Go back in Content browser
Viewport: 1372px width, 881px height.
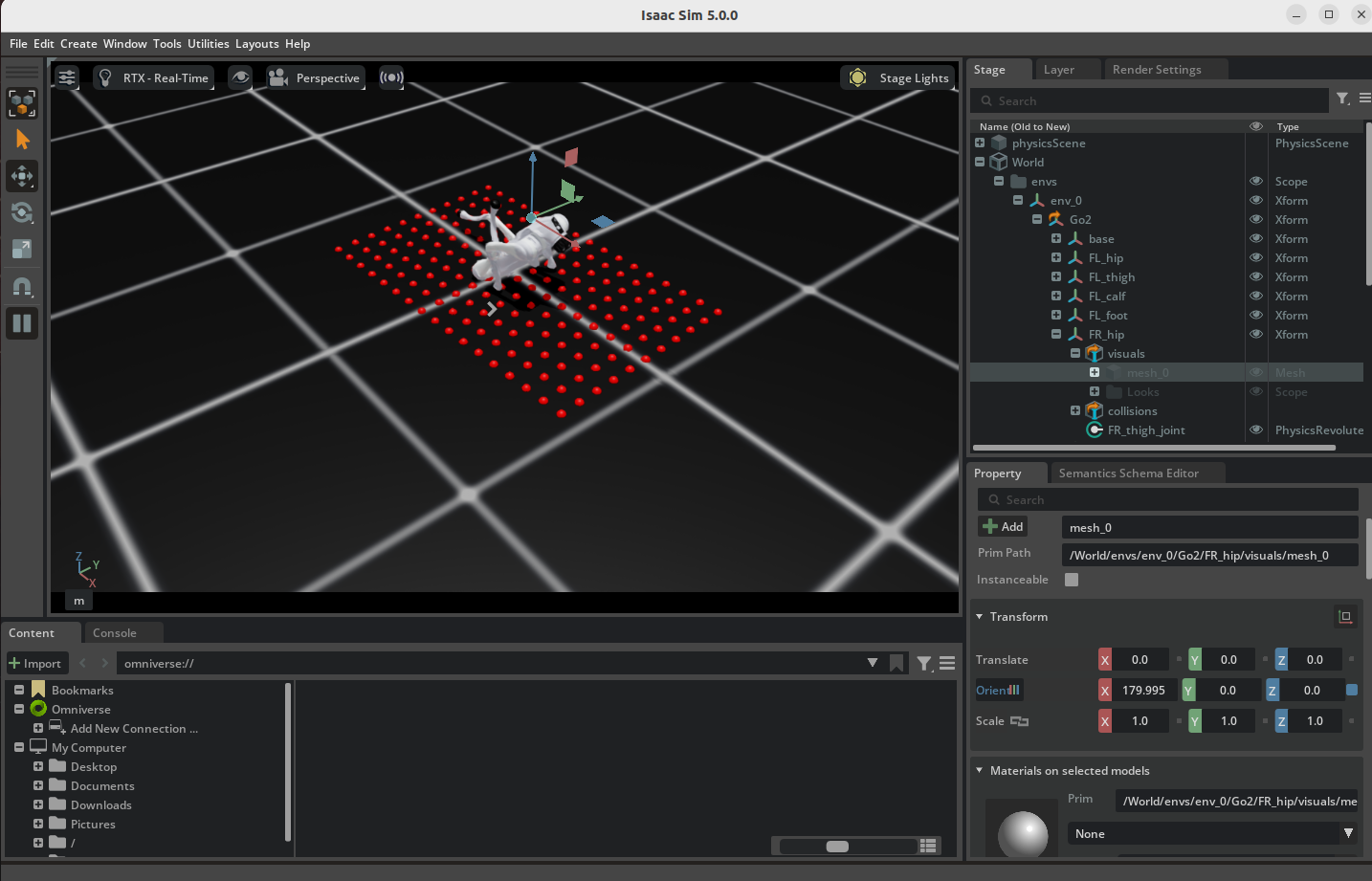[x=83, y=663]
